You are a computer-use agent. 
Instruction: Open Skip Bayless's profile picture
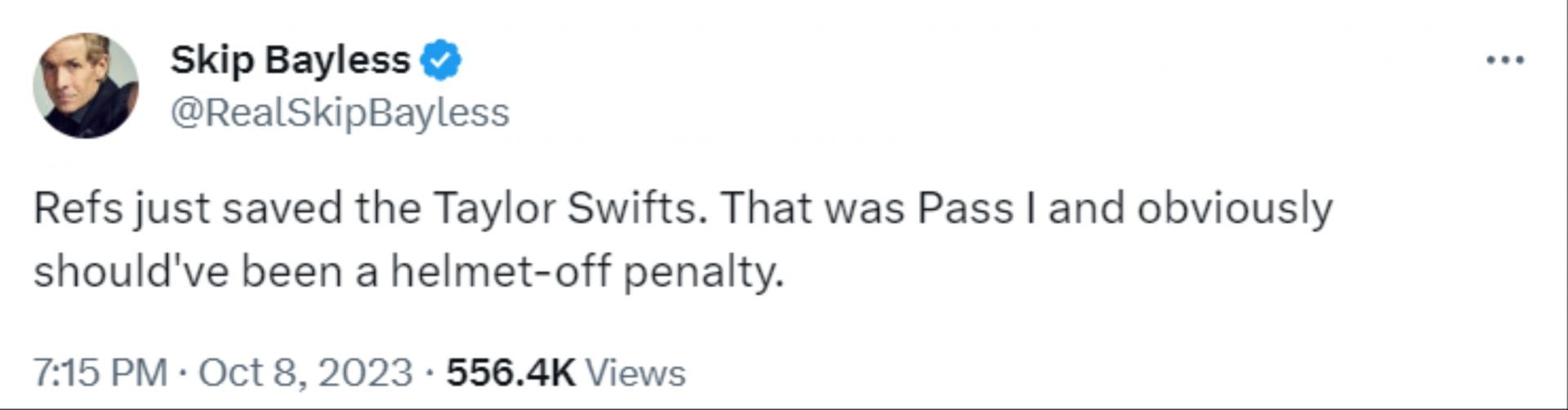(x=86, y=85)
